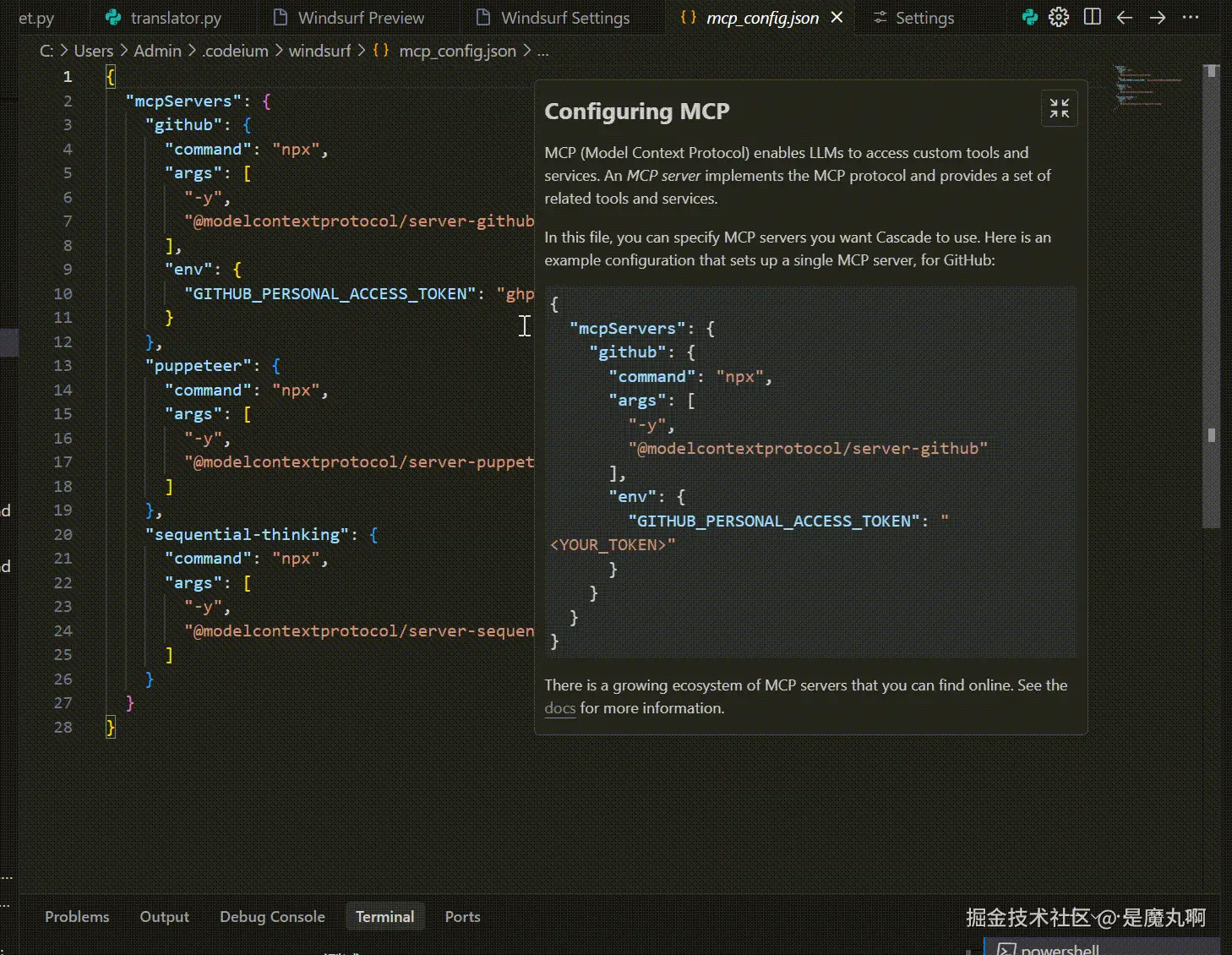
Task: Click line number 28
Action: (63, 728)
